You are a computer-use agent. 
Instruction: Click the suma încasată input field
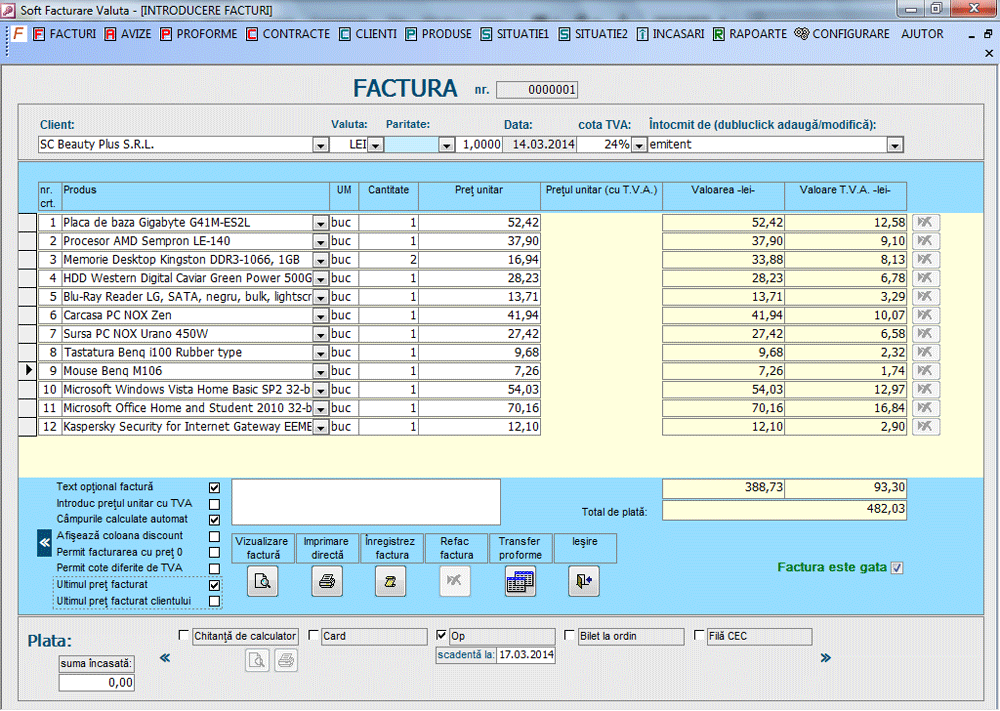point(96,683)
